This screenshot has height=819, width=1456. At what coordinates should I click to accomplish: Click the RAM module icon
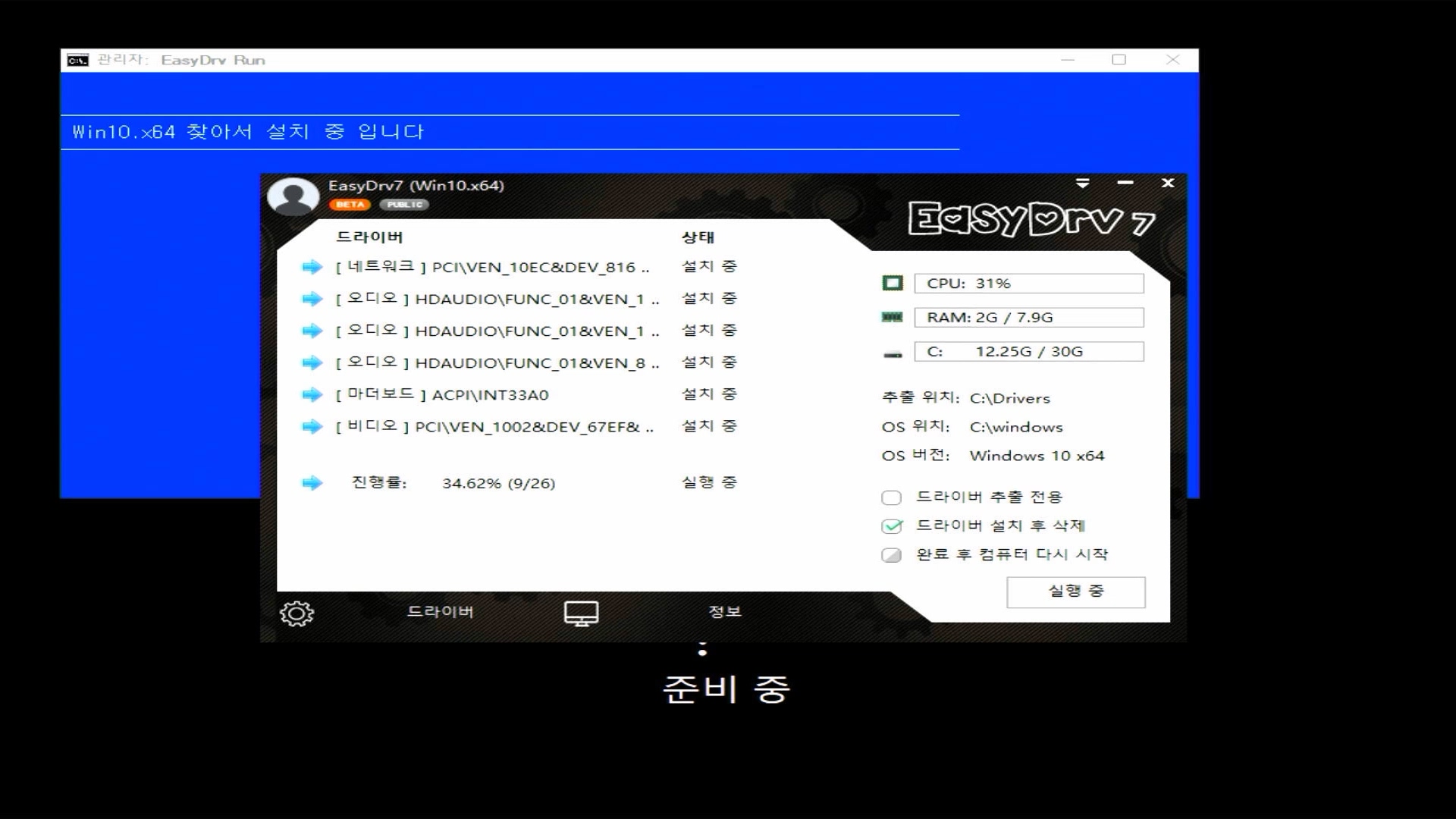[893, 317]
